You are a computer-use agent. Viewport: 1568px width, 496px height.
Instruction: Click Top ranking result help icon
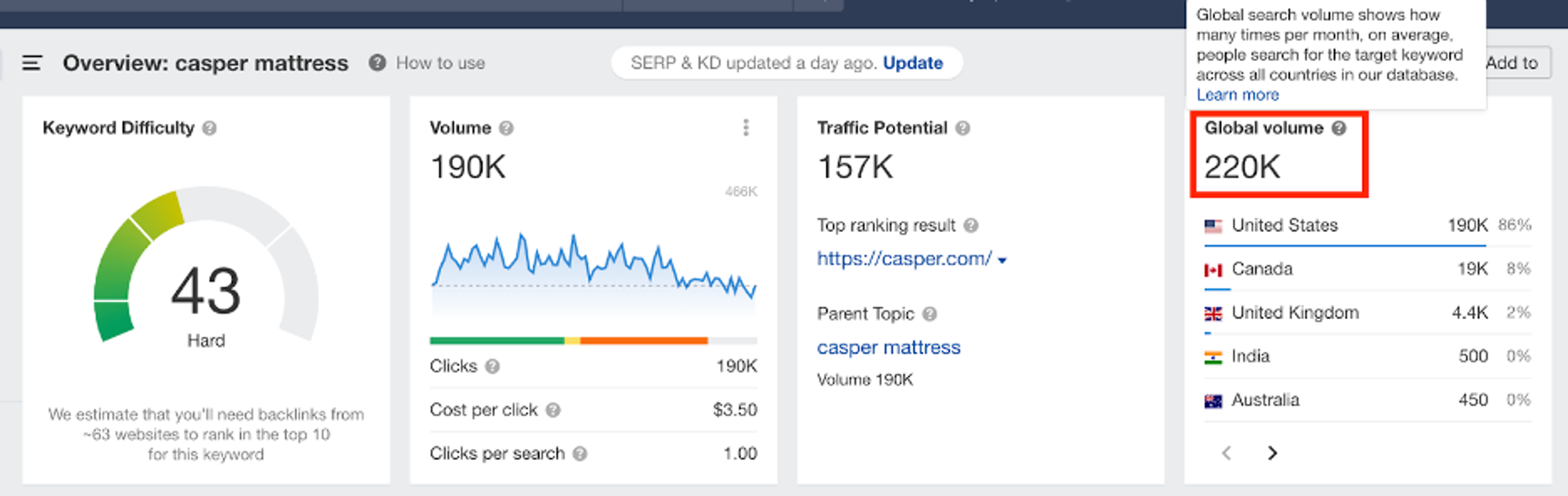(971, 226)
